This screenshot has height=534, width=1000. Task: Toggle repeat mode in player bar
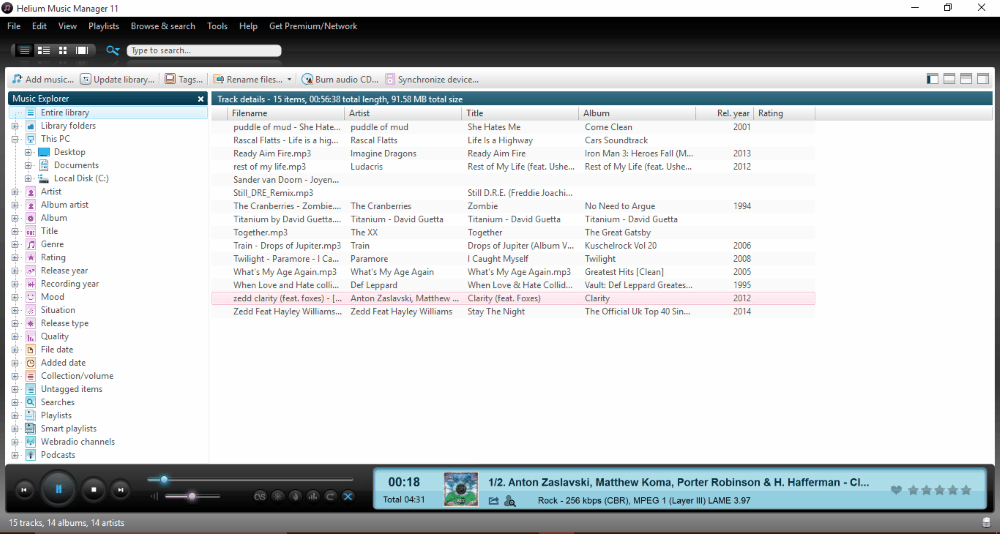330,496
